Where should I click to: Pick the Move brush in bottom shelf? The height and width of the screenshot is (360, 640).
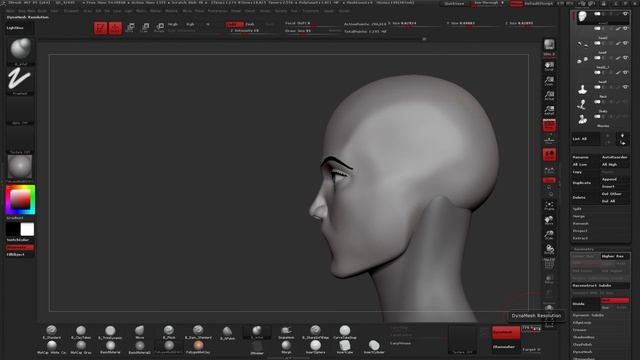pos(140,331)
